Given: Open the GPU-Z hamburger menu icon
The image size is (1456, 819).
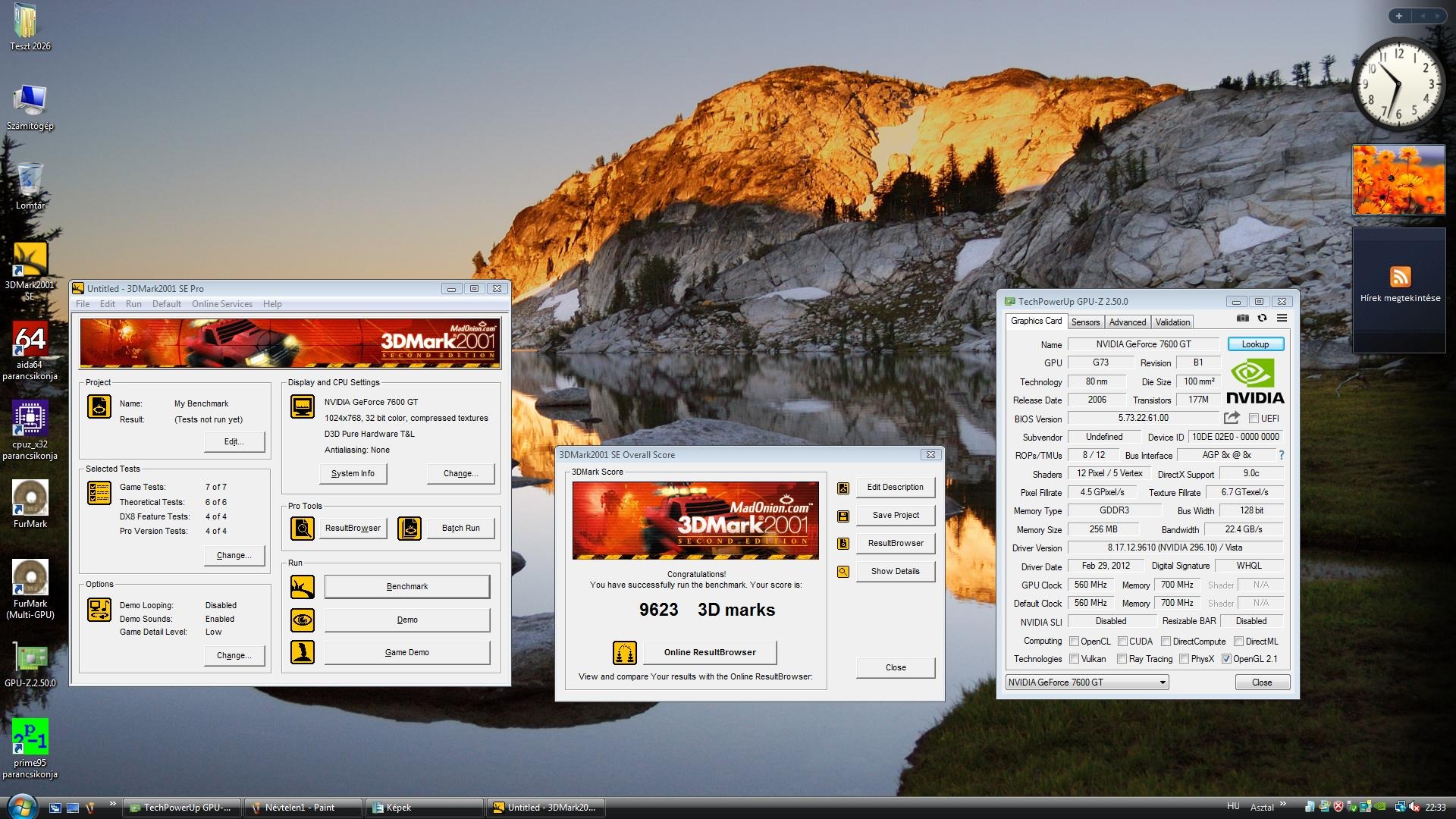Looking at the screenshot, I should tap(1282, 318).
